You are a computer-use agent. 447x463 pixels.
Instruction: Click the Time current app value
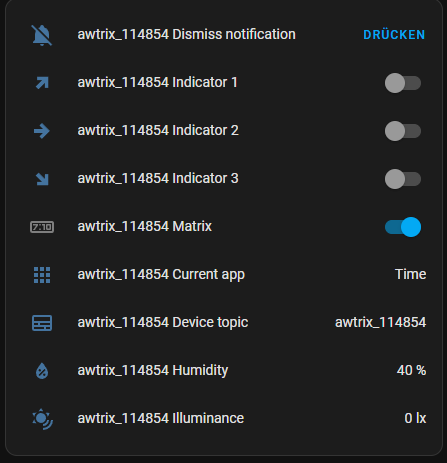coord(410,274)
